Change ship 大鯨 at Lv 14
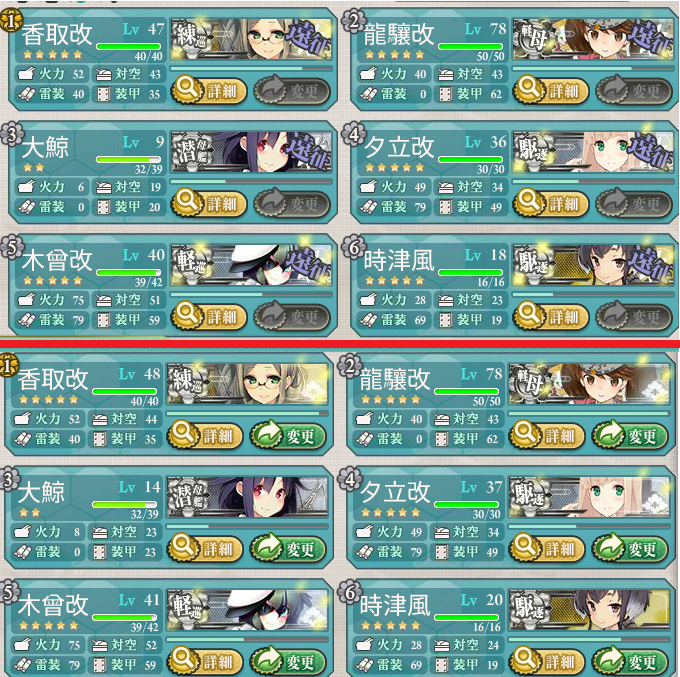680x677 pixels. click(x=288, y=549)
